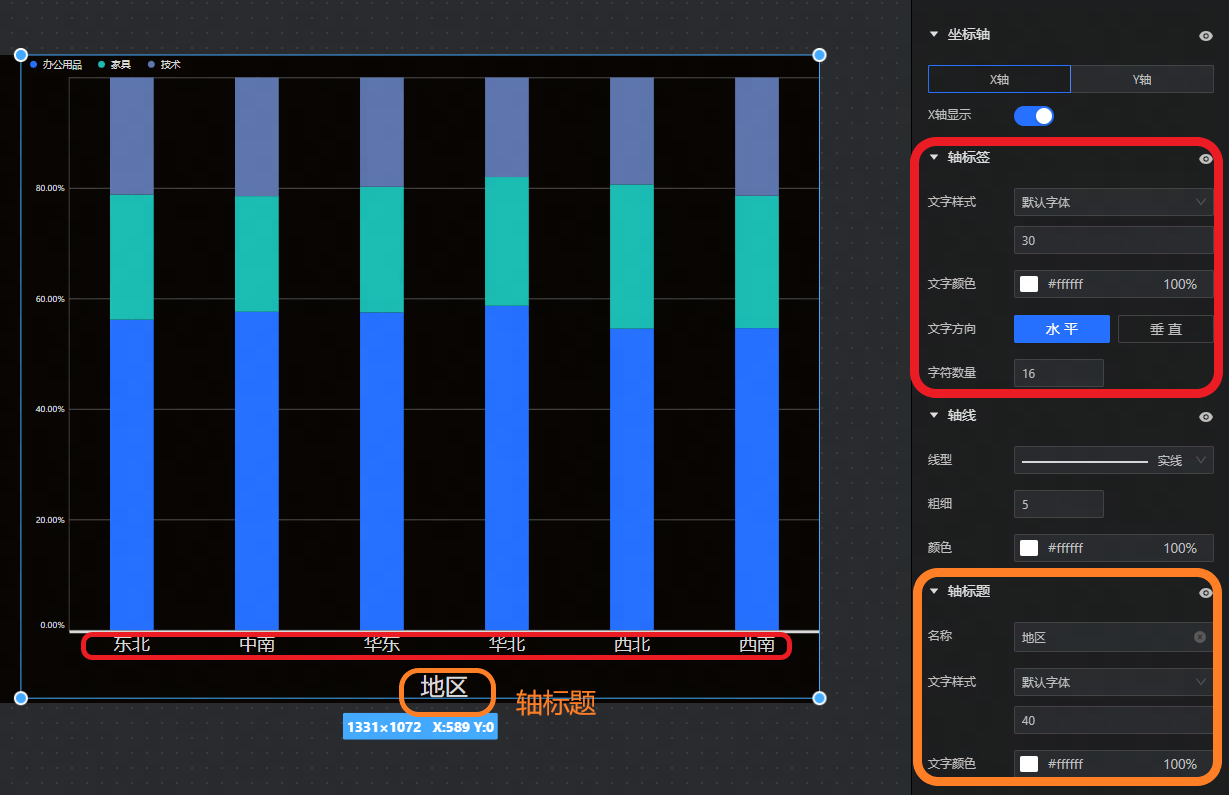Screen dimensions: 1229x795
Task: Collapse the 坐标轴 section
Action: [934, 35]
